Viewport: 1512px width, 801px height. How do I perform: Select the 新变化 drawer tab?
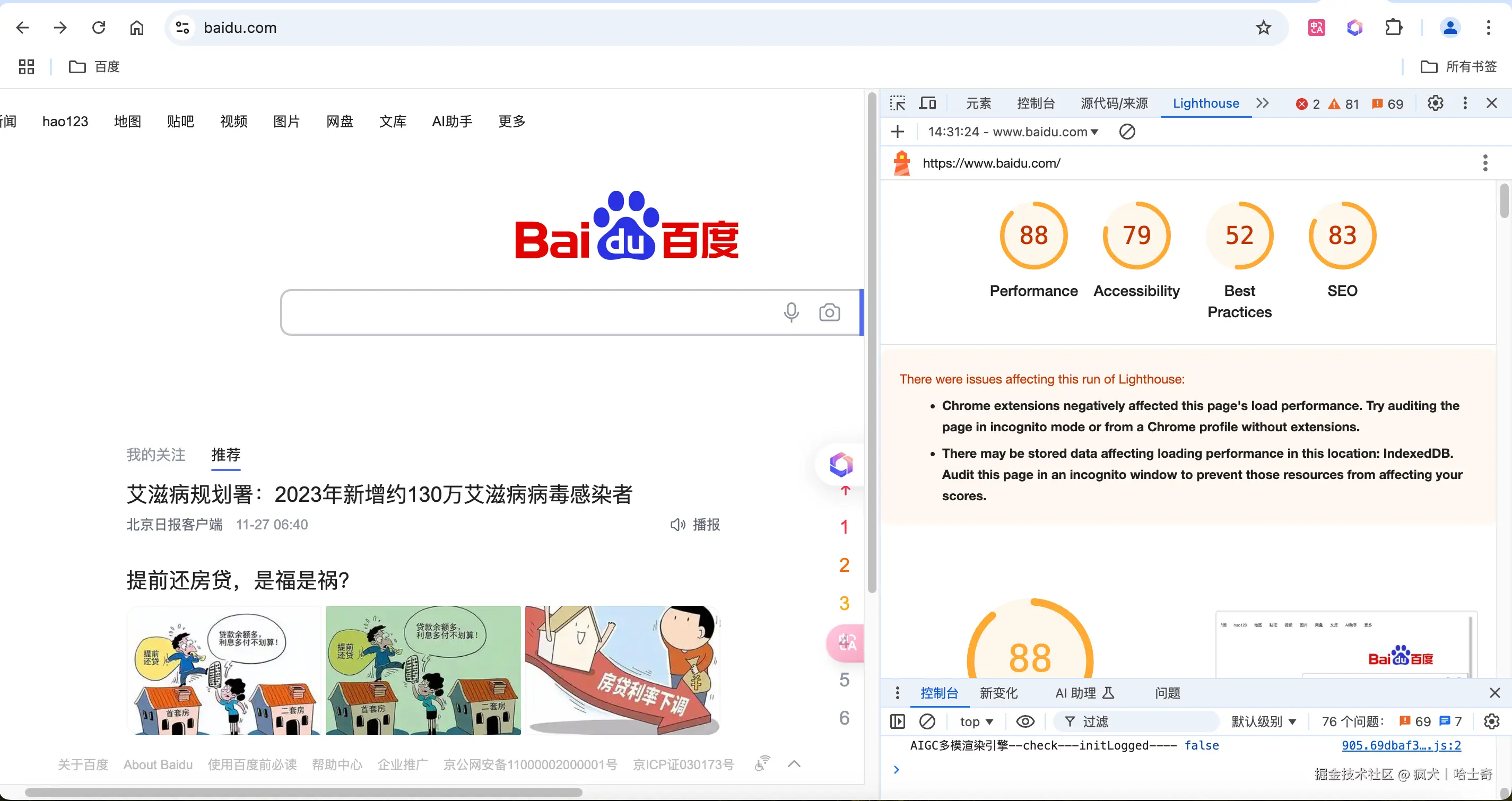pos(998,693)
